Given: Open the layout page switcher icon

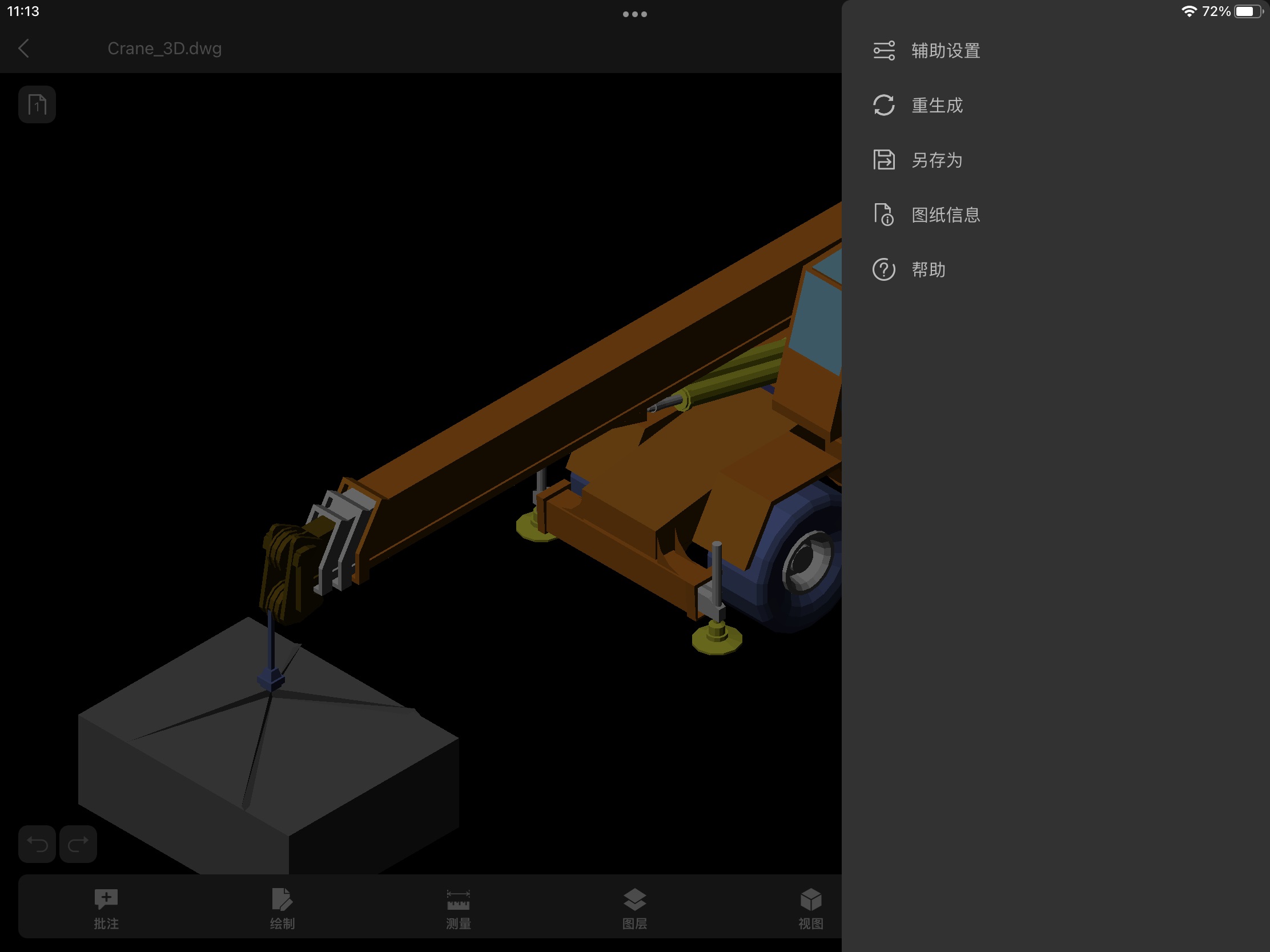Looking at the screenshot, I should [37, 104].
